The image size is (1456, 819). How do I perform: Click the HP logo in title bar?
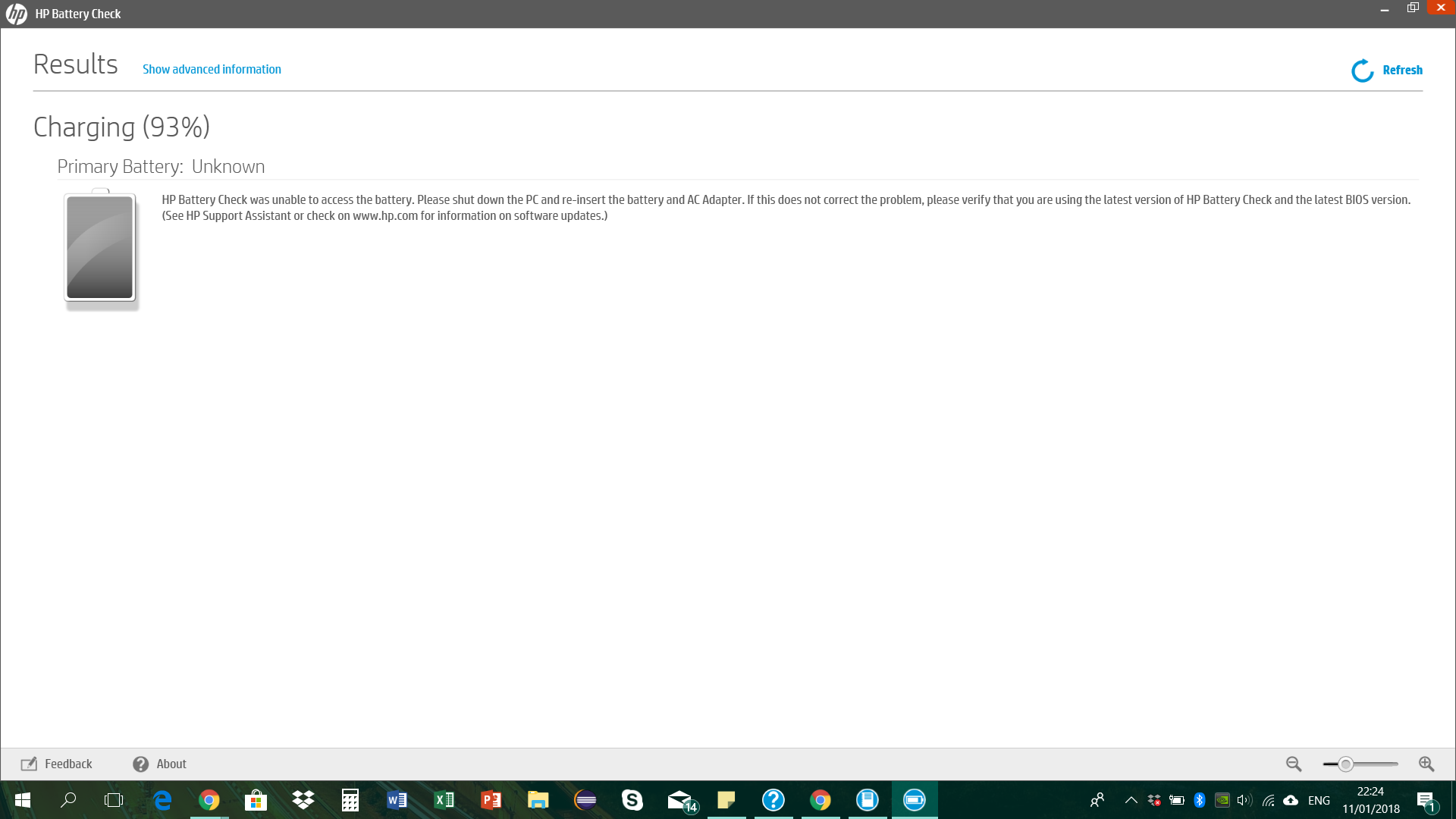point(16,14)
